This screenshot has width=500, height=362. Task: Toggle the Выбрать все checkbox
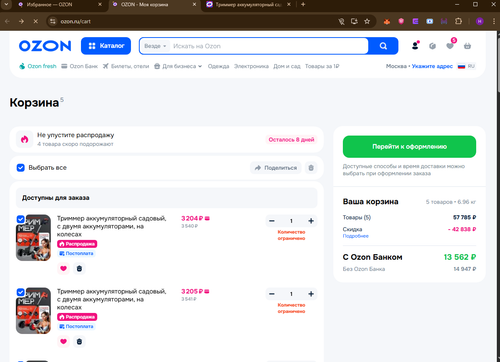pos(21,168)
